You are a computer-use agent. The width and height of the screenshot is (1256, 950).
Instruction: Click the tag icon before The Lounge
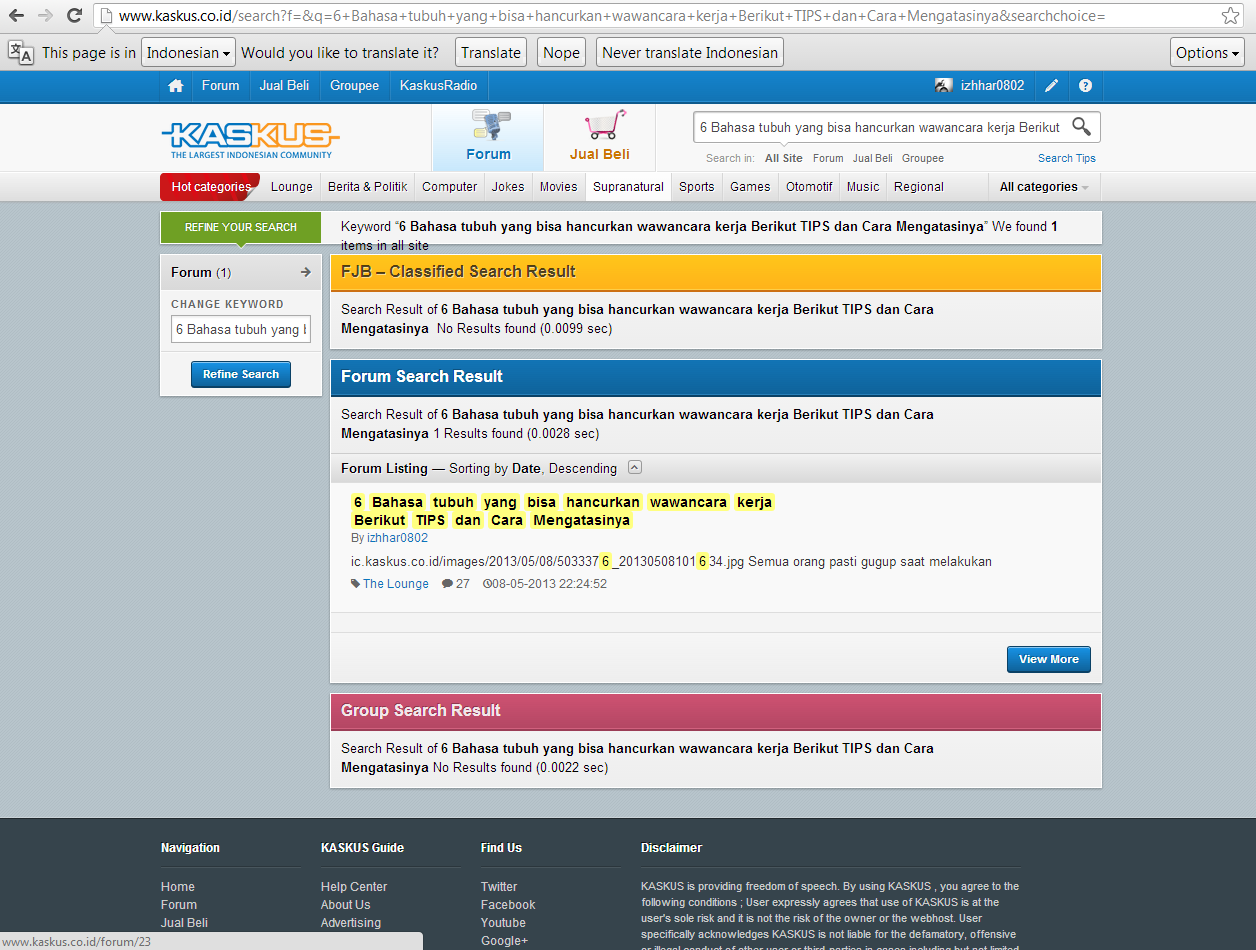tap(356, 584)
